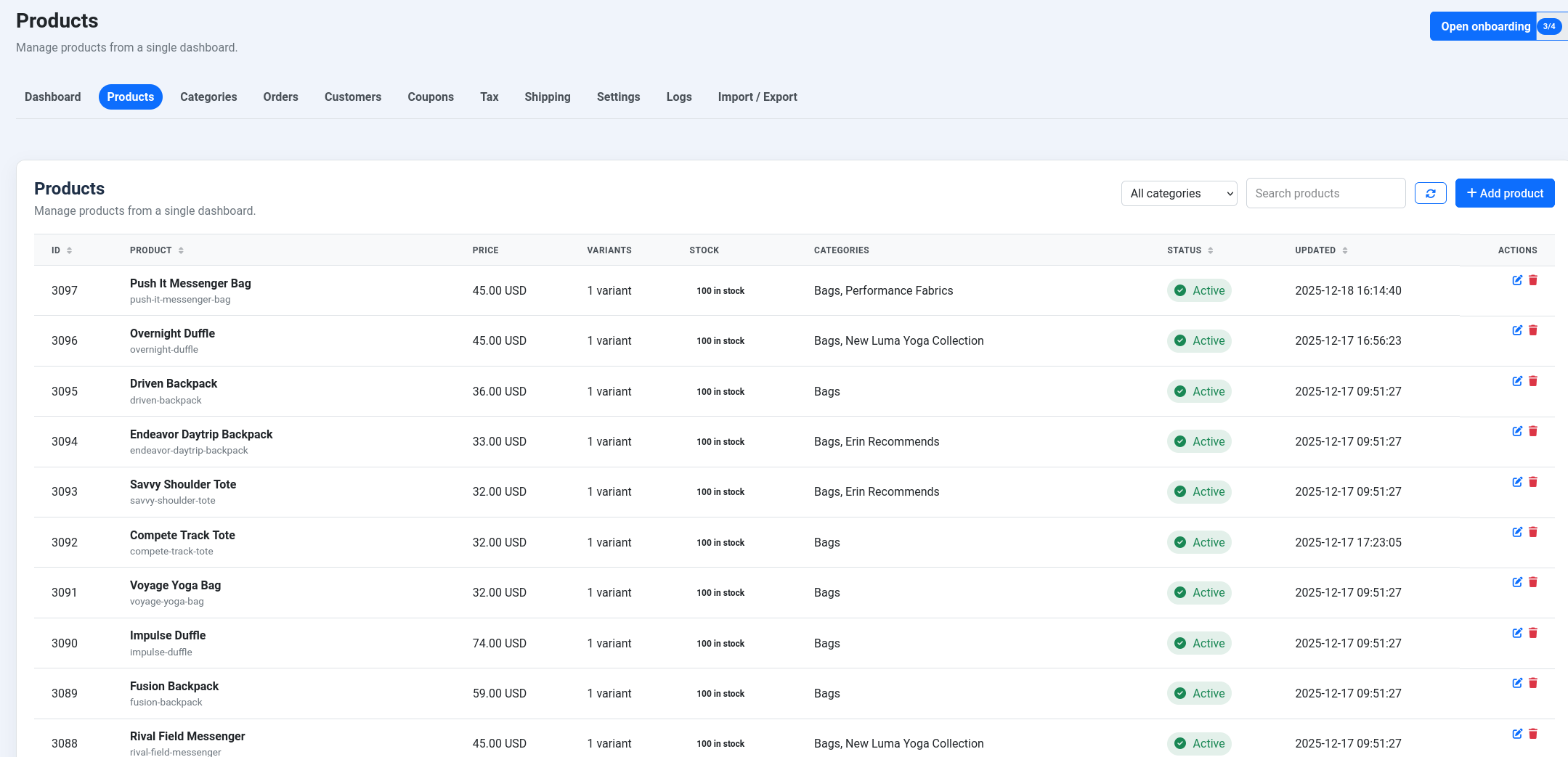Sort by Product name column
Image resolution: width=1568 pixels, height=757 pixels.
tap(157, 250)
